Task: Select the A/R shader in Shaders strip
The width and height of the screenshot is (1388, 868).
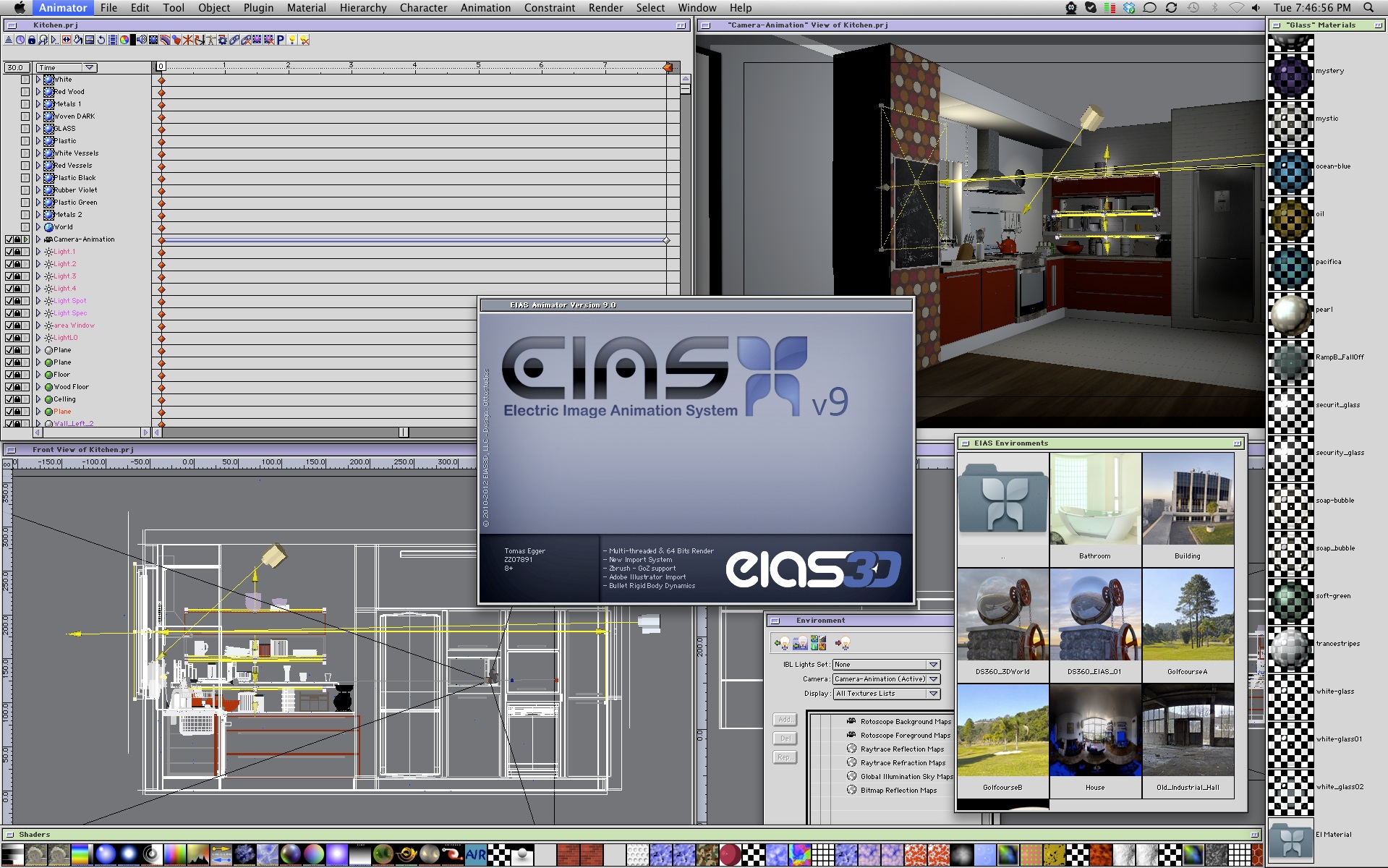Action: point(475,855)
